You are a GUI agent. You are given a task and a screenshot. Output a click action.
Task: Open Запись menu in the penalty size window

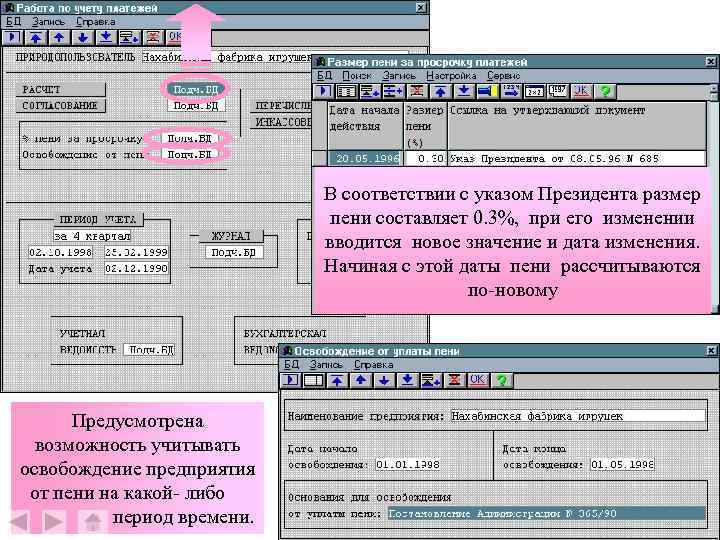pyautogui.click(x=399, y=75)
